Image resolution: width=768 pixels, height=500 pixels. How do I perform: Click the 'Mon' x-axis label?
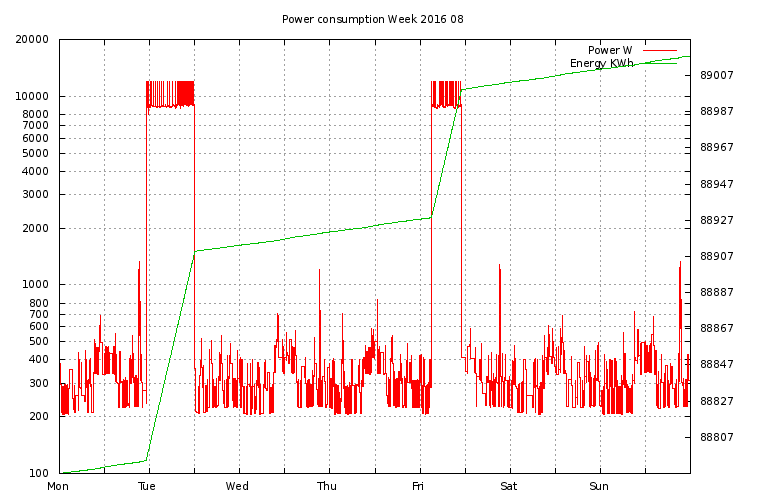point(58,486)
